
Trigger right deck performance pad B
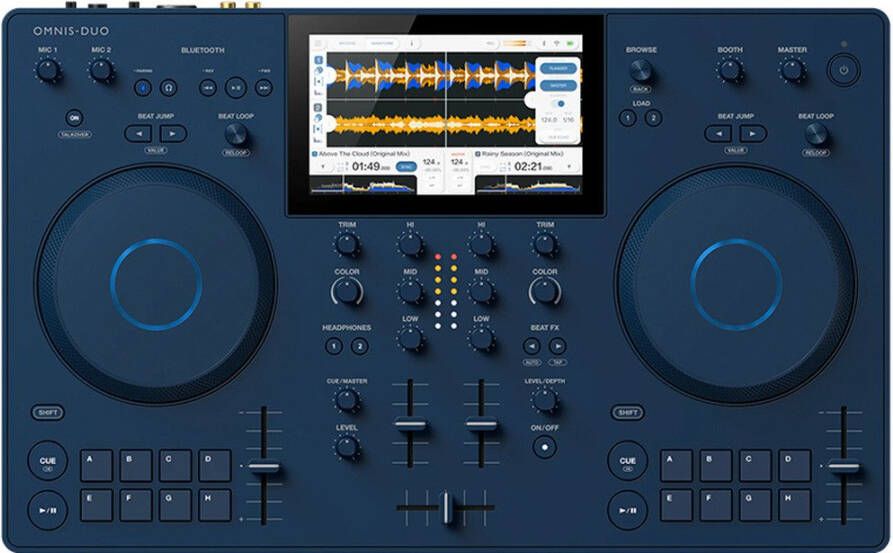coord(716,466)
